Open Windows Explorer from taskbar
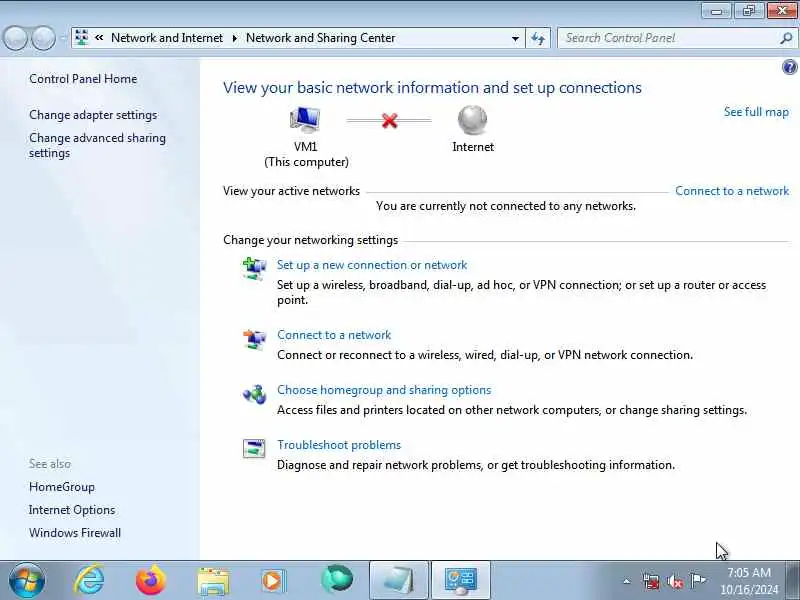800x600 pixels. point(213,581)
